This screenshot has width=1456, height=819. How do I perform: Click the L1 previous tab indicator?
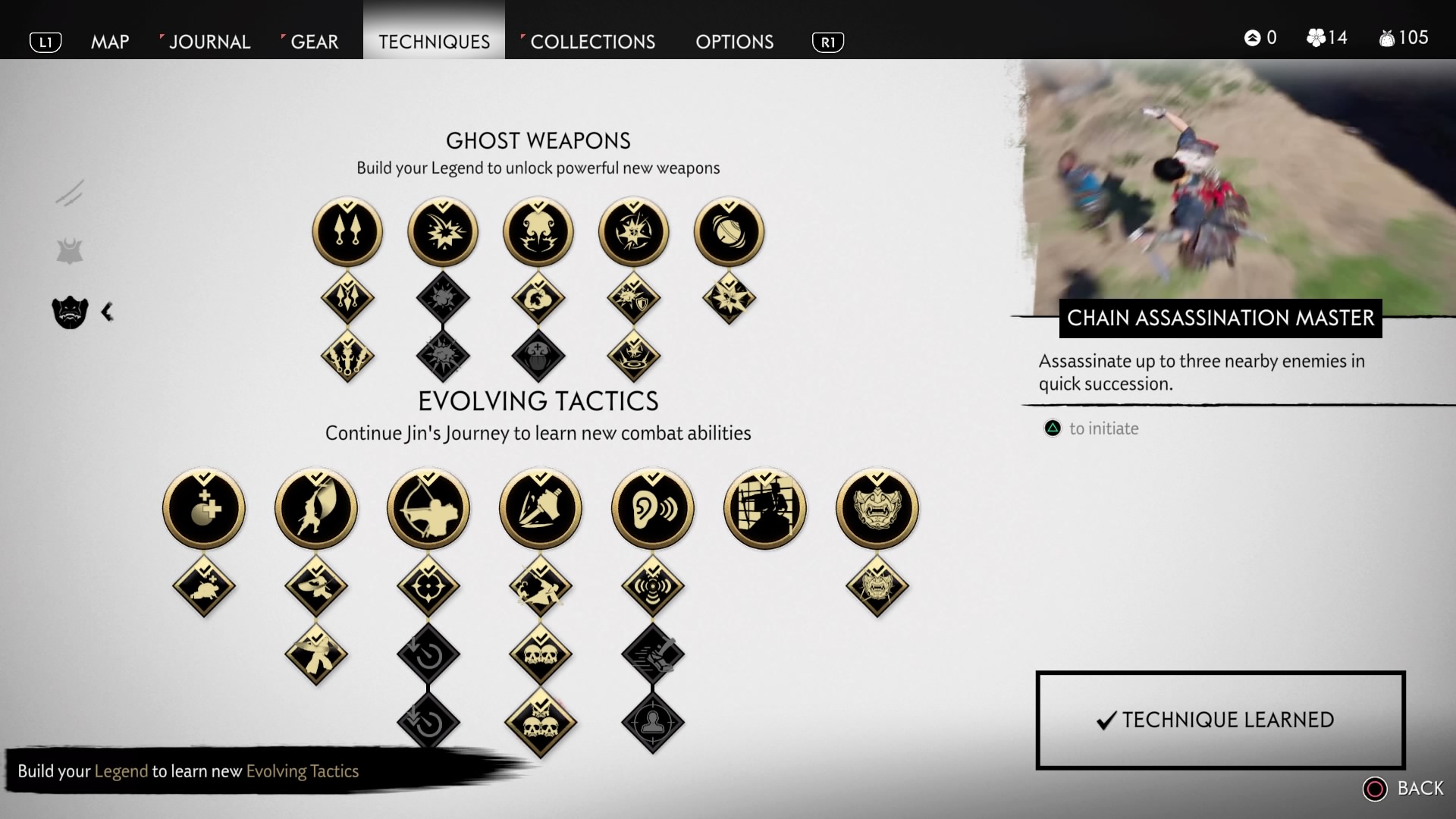45,42
